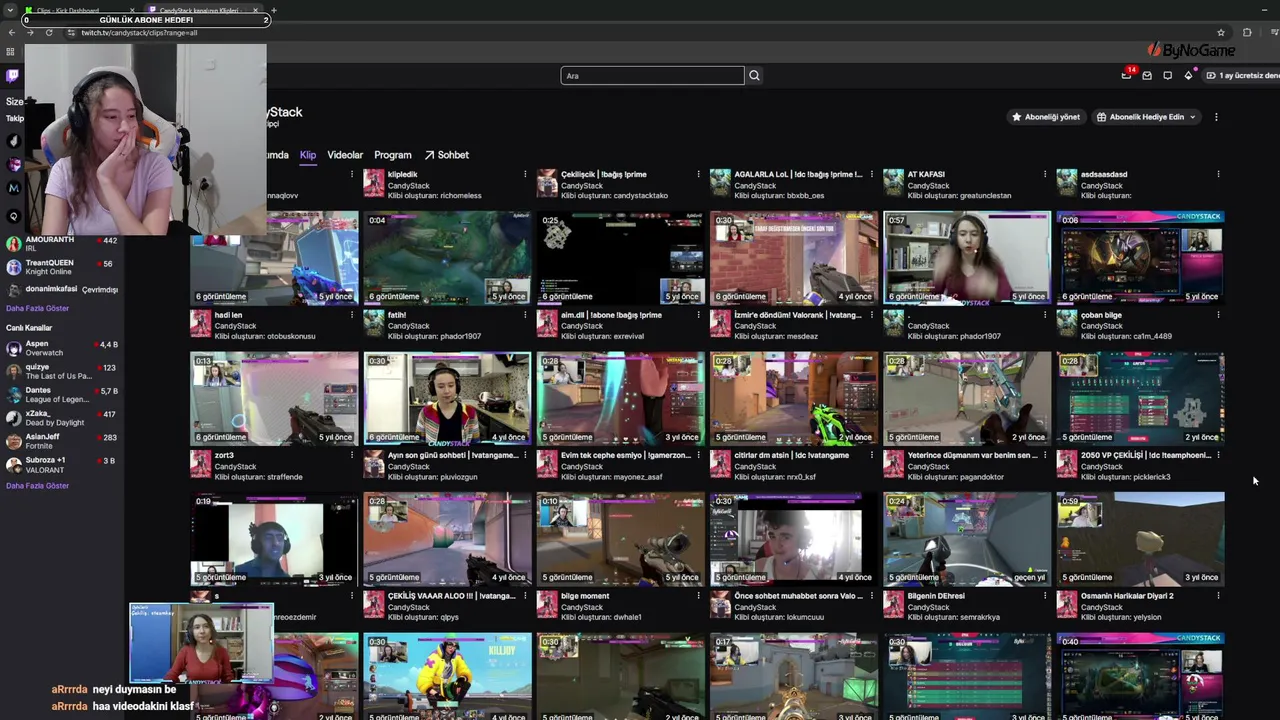The height and width of the screenshot is (720, 1280).
Task: Click the search magnifier button
Action: click(755, 76)
